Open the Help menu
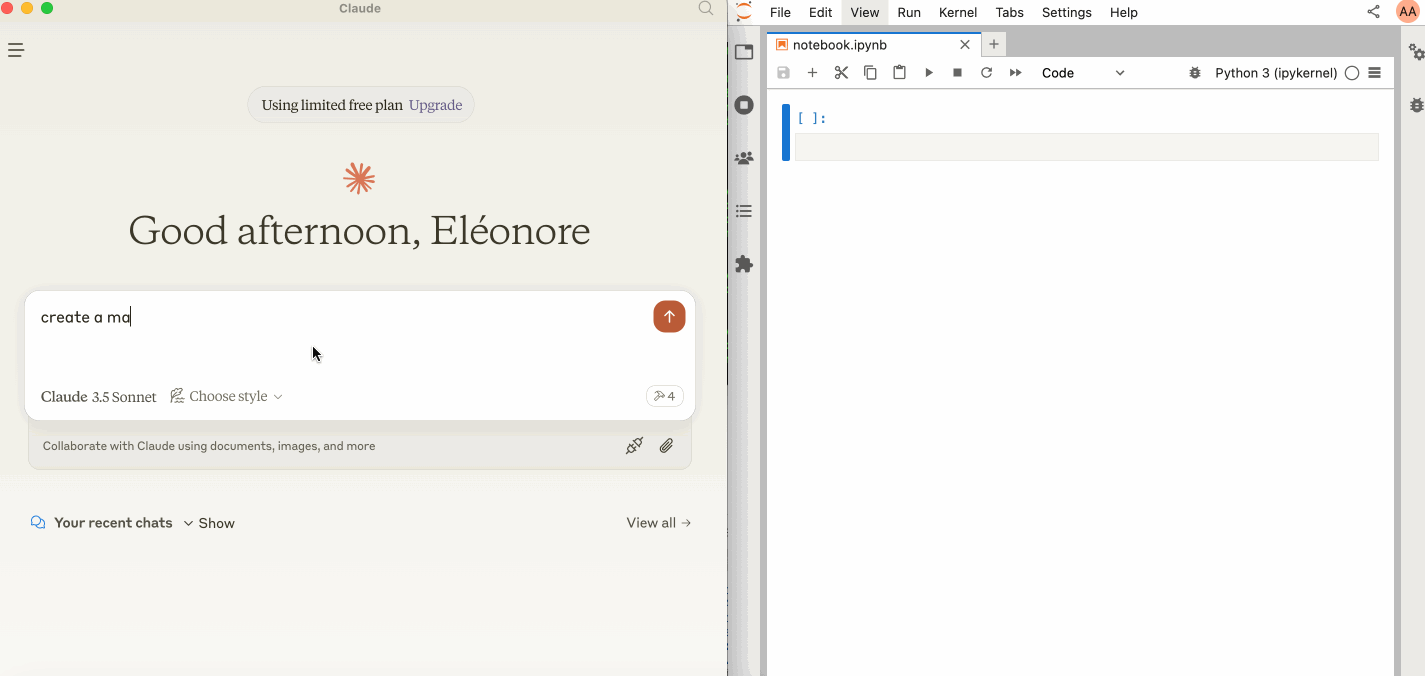Screen dimensions: 1425x676 click(1124, 12)
